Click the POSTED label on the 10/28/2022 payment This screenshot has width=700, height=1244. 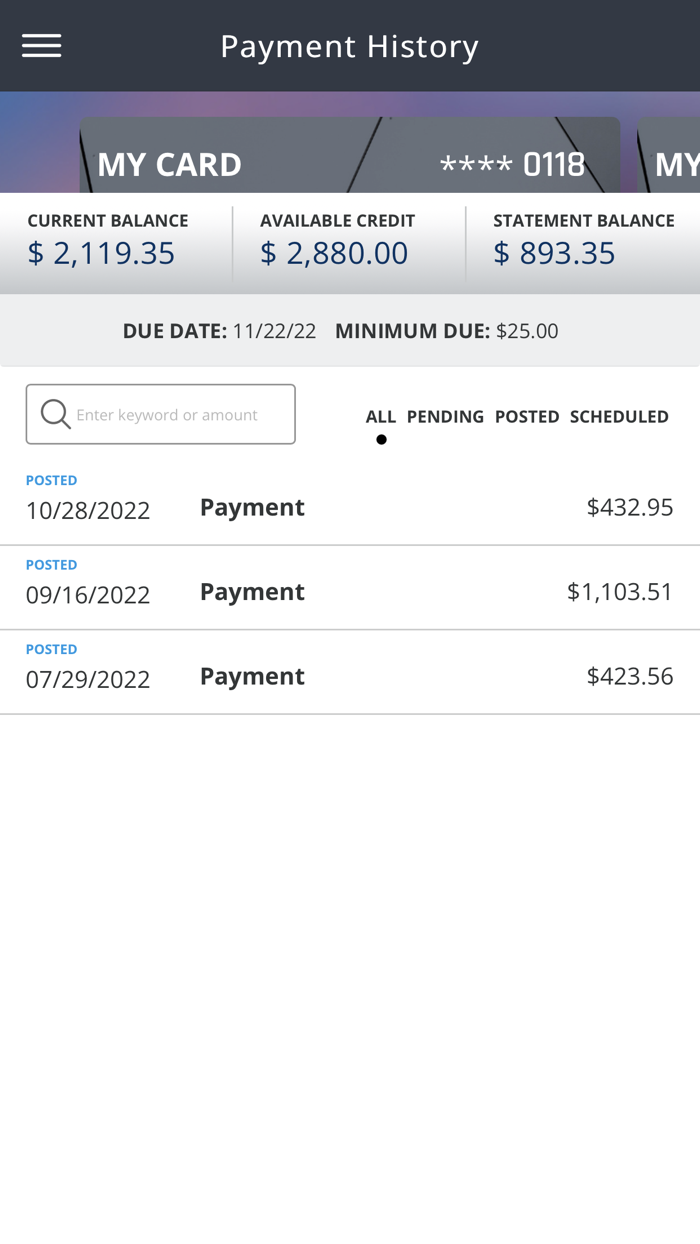coord(51,480)
